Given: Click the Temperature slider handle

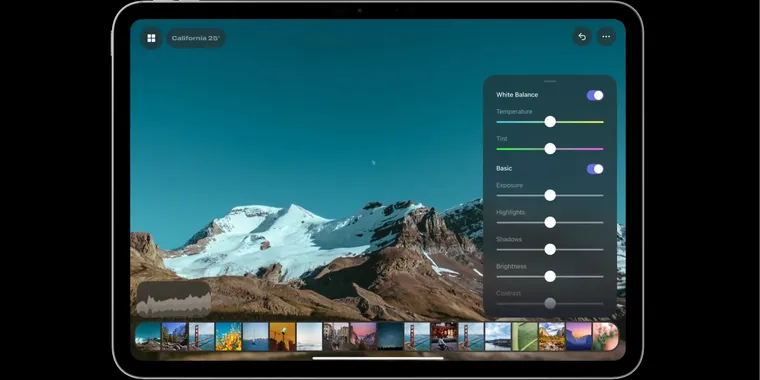Looking at the screenshot, I should (550, 122).
